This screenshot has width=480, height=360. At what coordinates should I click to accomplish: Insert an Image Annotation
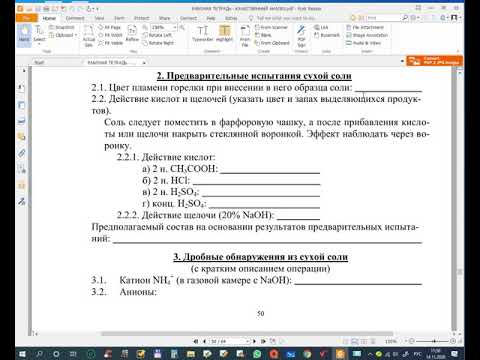[367, 35]
